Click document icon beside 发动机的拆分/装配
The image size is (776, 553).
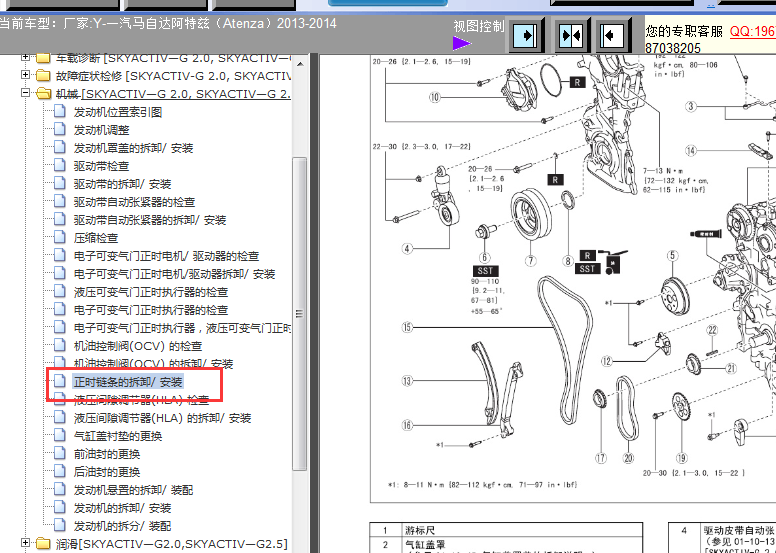coord(59,525)
